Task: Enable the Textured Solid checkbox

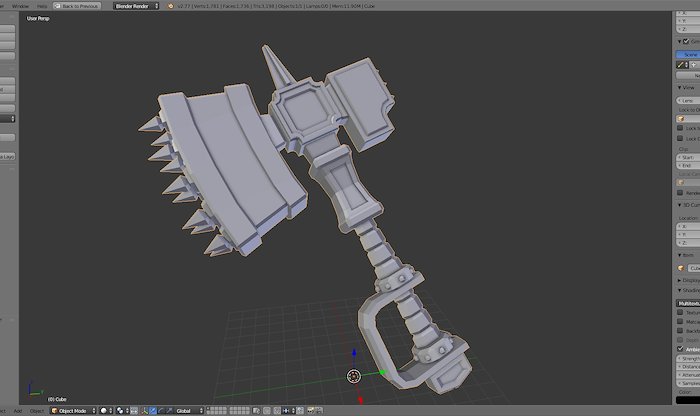Action: point(681,313)
